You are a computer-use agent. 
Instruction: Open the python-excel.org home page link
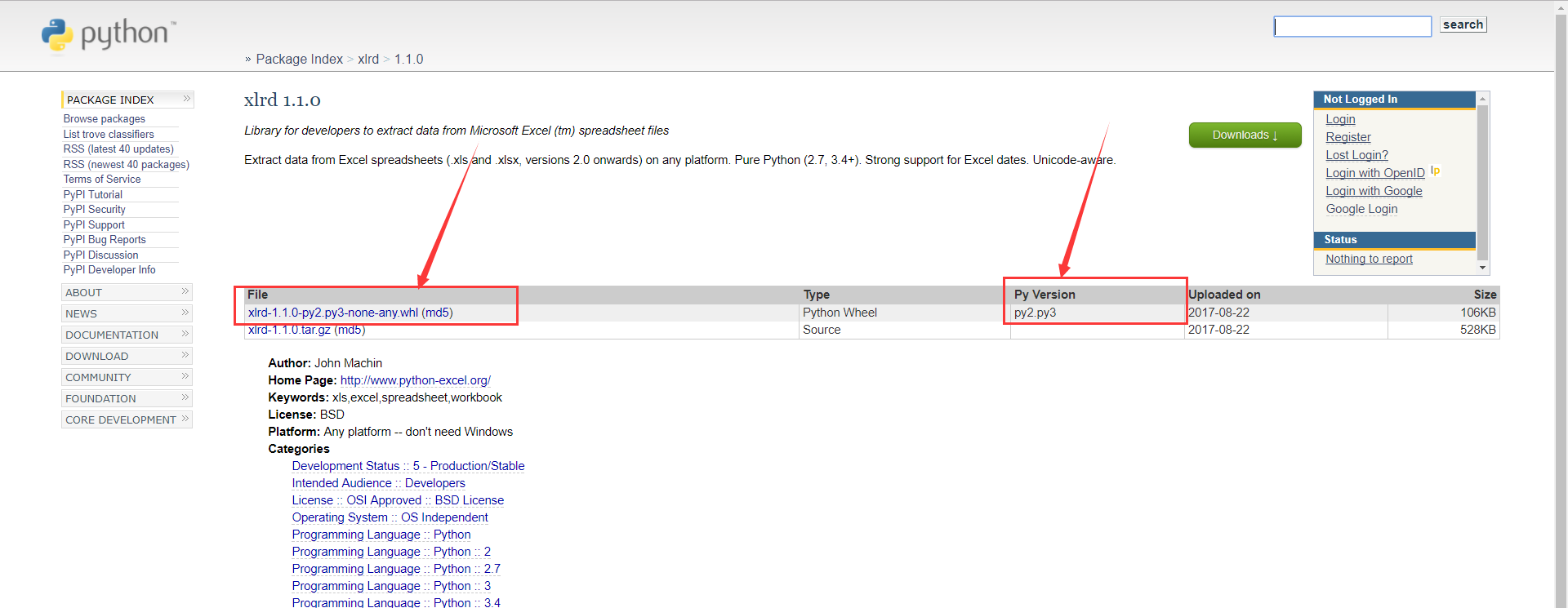coord(416,380)
